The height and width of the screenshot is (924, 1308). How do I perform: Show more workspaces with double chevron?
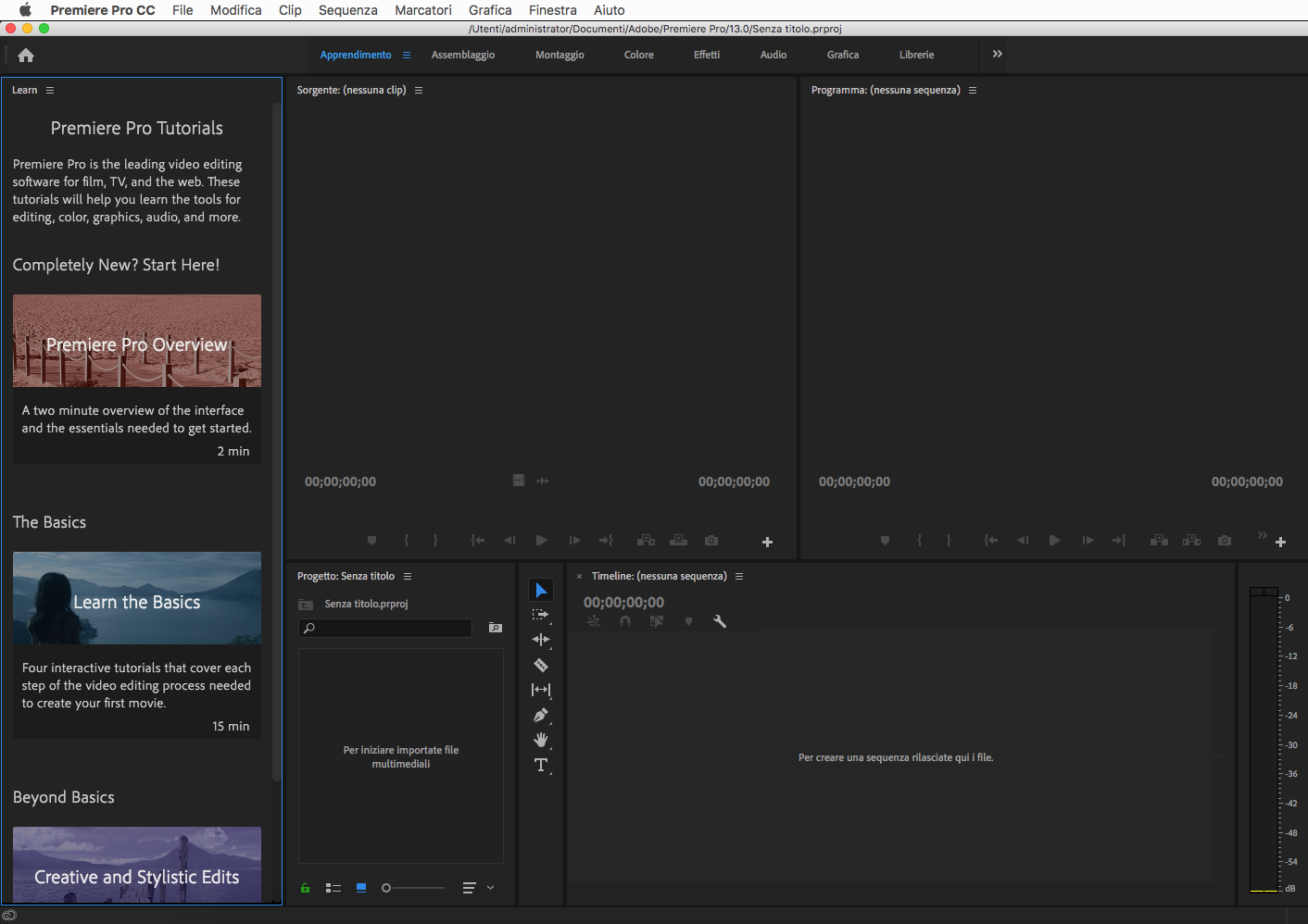pos(998,55)
